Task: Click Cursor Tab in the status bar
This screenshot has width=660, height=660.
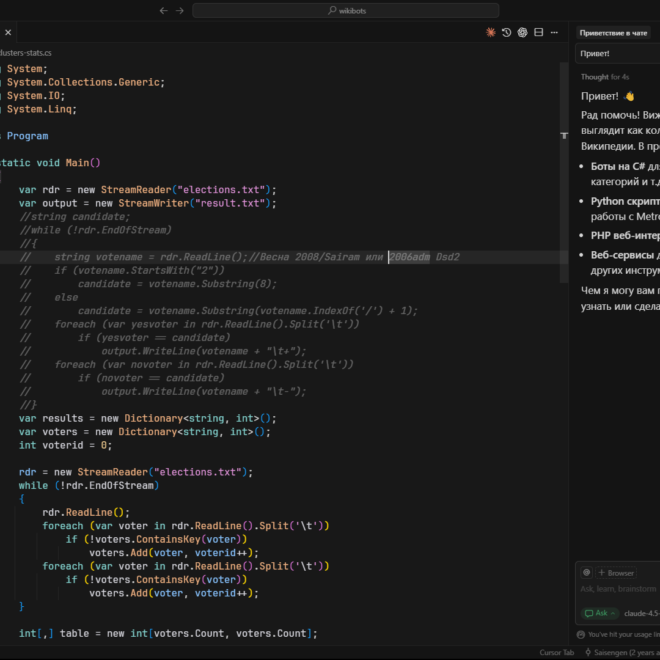Action: [556, 652]
